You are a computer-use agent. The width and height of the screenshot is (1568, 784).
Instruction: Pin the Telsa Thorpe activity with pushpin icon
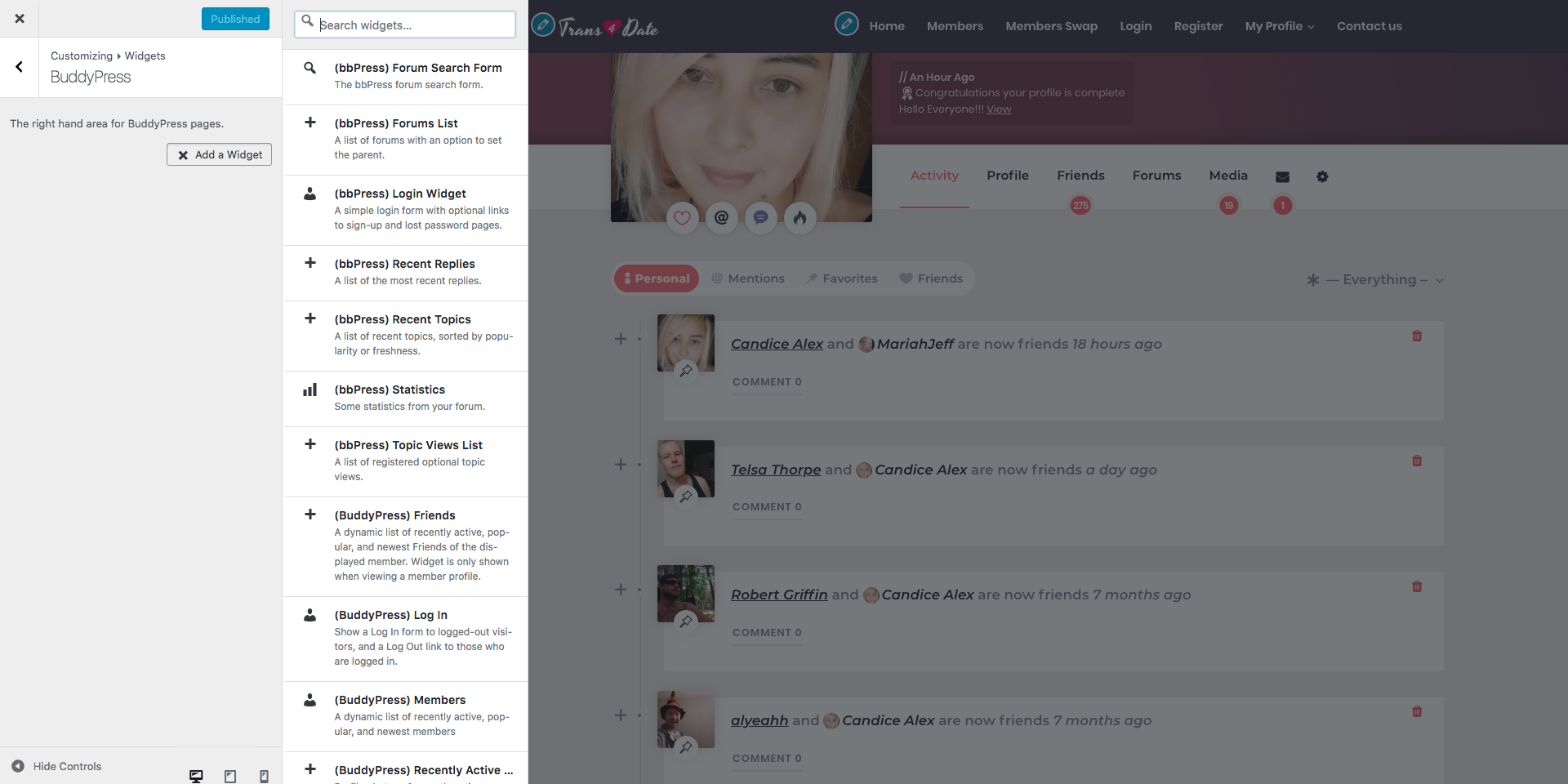point(686,496)
